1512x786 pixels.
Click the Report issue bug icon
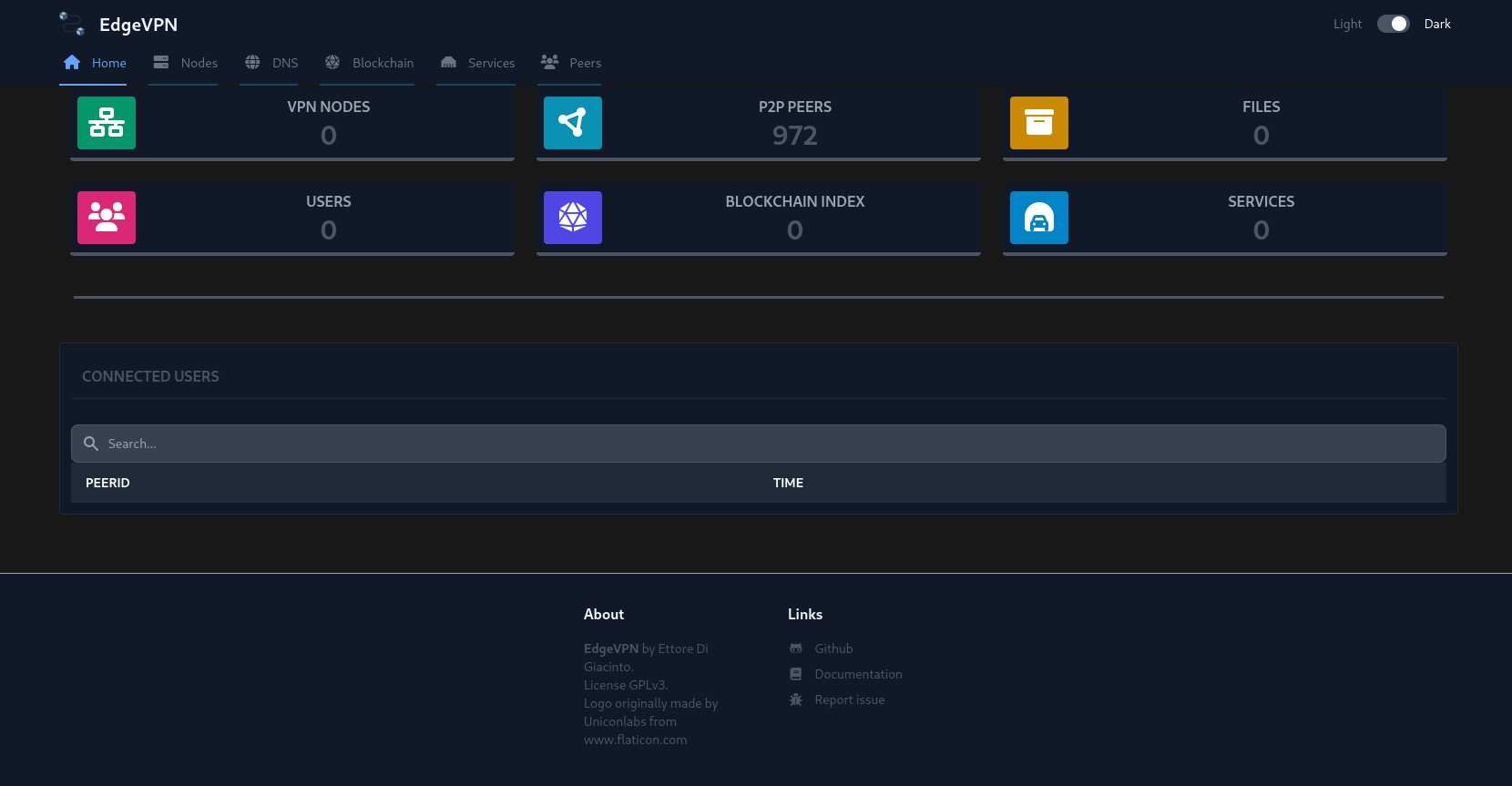(796, 699)
